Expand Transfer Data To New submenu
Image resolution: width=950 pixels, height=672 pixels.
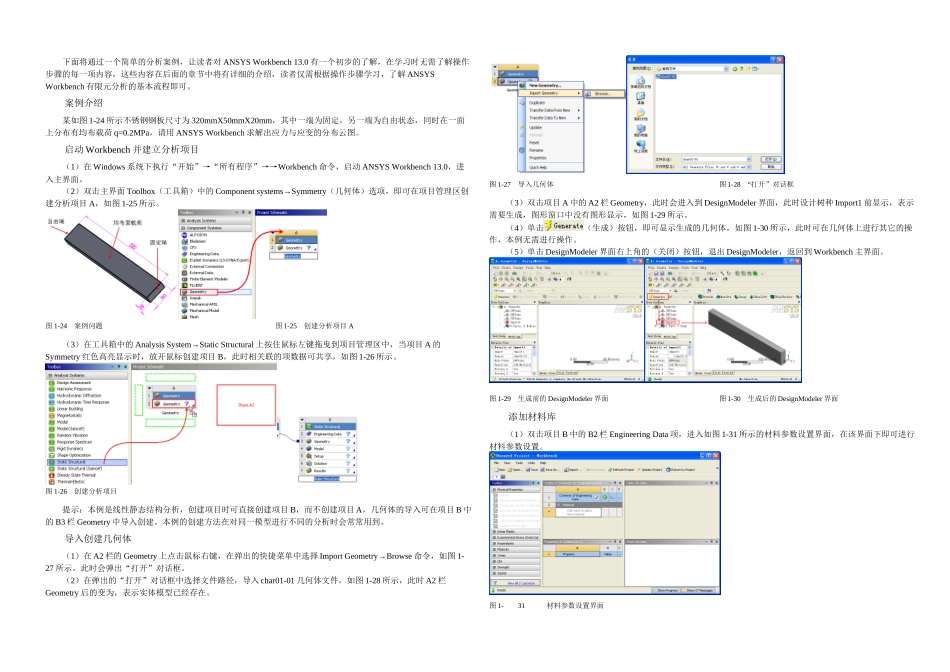(551, 118)
